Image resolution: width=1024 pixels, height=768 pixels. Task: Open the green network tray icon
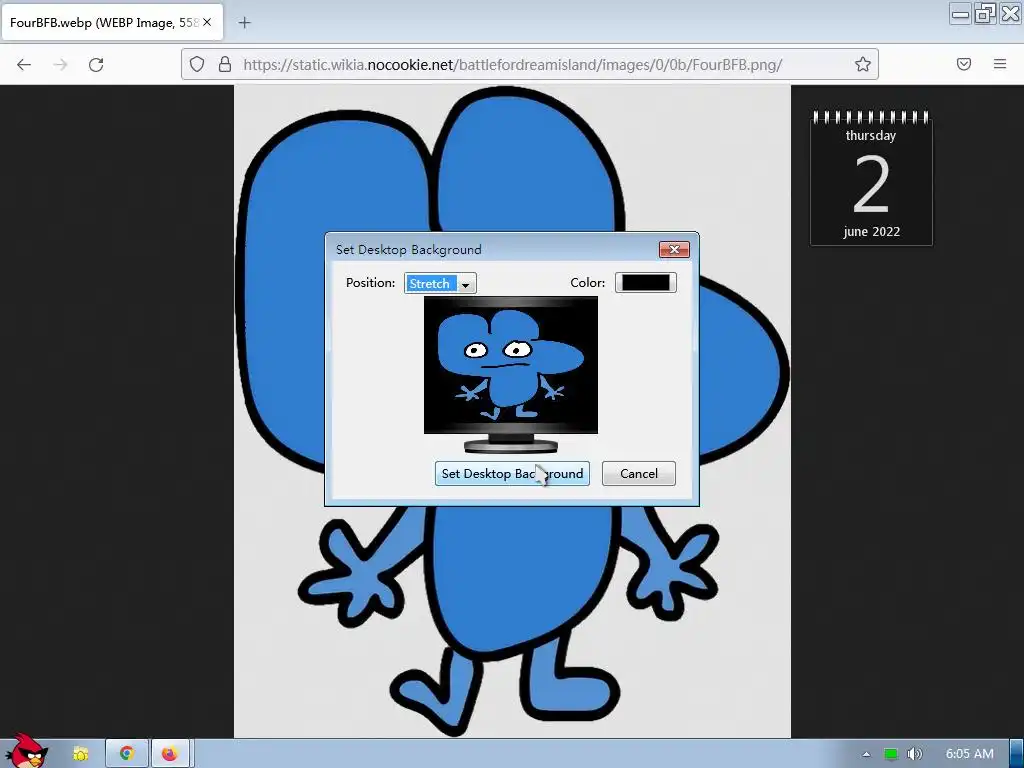pos(891,754)
